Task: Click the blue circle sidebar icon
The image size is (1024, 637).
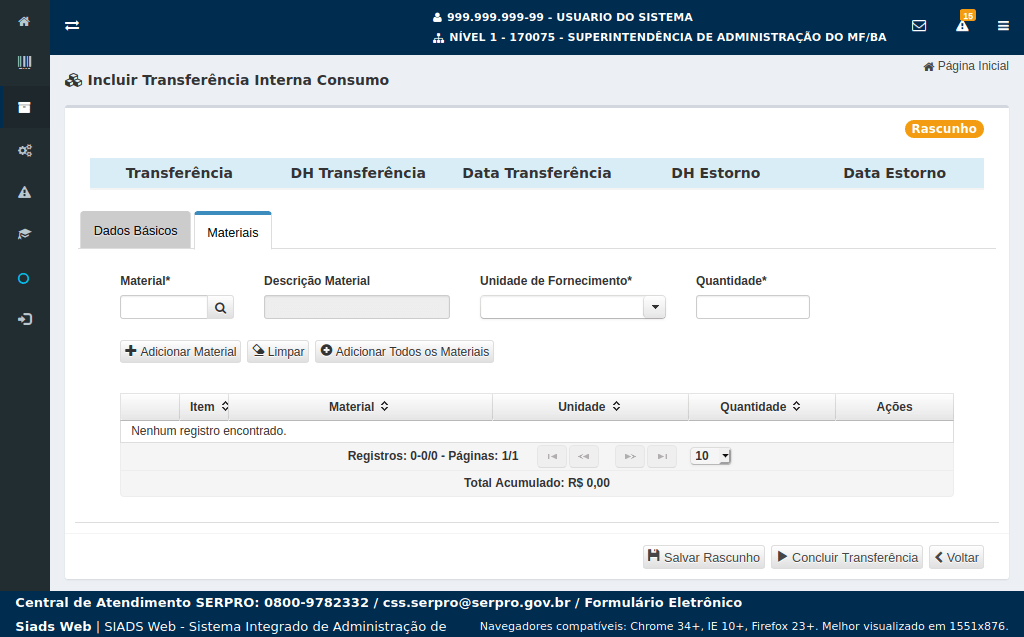Action: tap(24, 279)
